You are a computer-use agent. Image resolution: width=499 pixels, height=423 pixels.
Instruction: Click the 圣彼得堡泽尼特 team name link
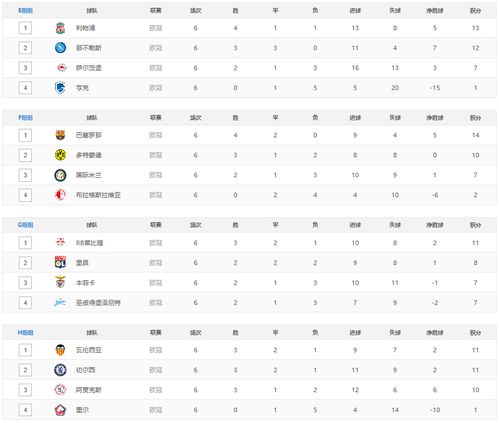[x=98, y=303]
